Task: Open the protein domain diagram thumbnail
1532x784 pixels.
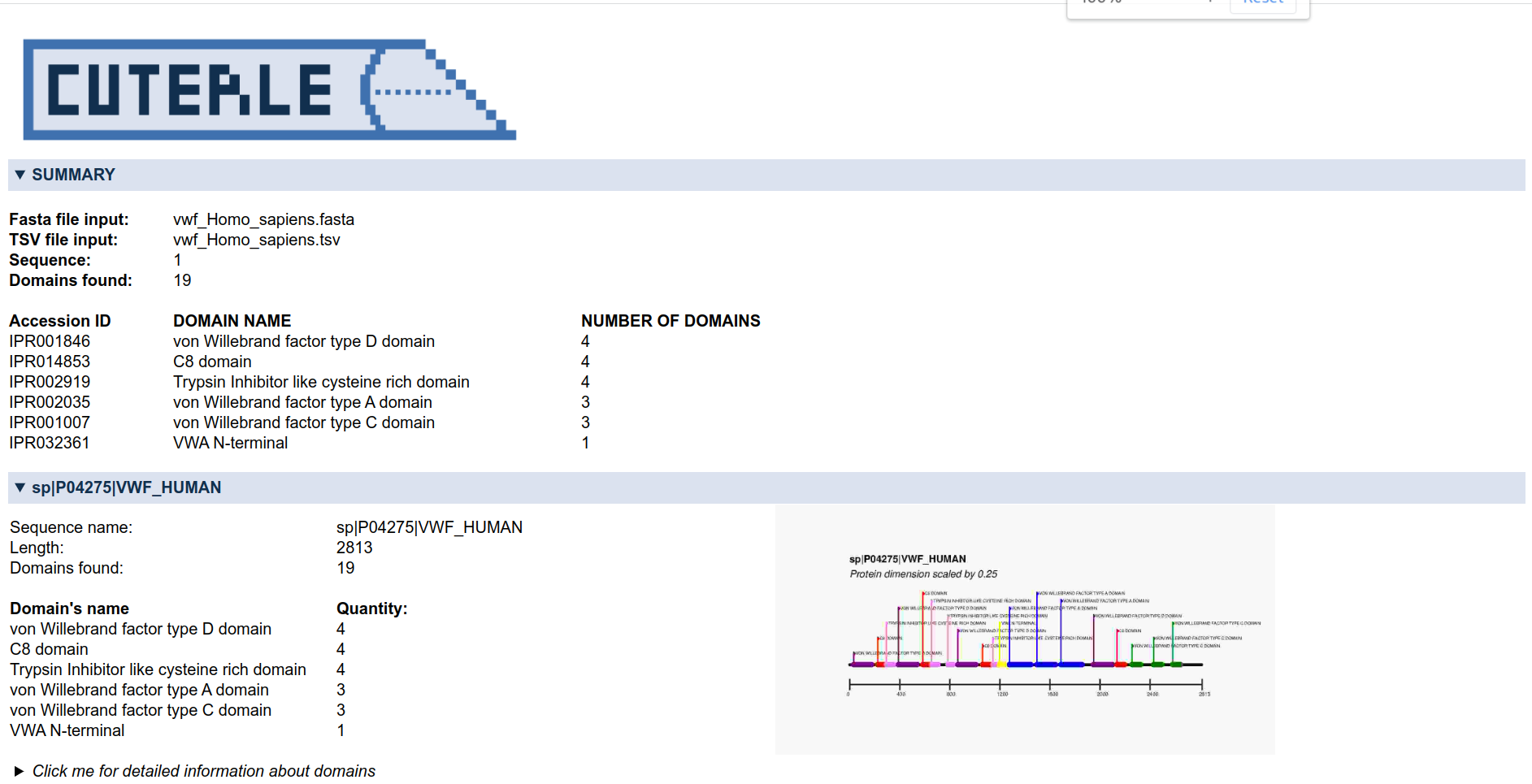Action: (x=1025, y=630)
